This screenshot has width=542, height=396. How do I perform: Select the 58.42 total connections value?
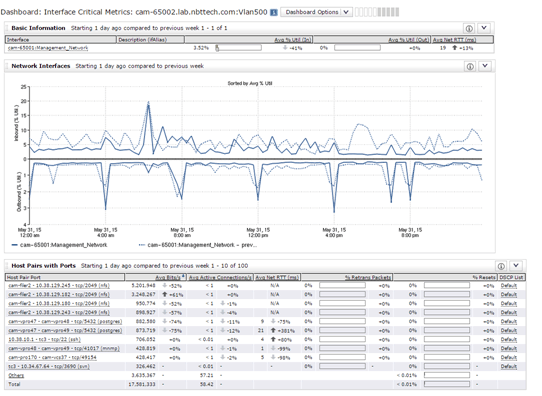pyautogui.click(x=207, y=384)
